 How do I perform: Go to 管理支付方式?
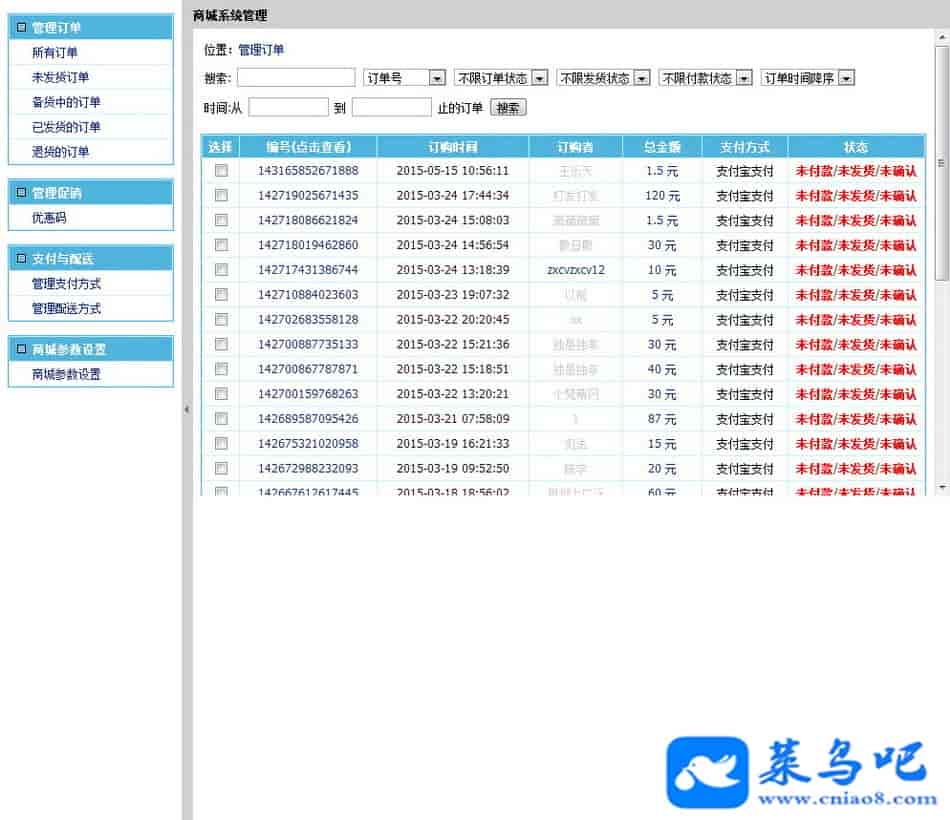point(66,284)
